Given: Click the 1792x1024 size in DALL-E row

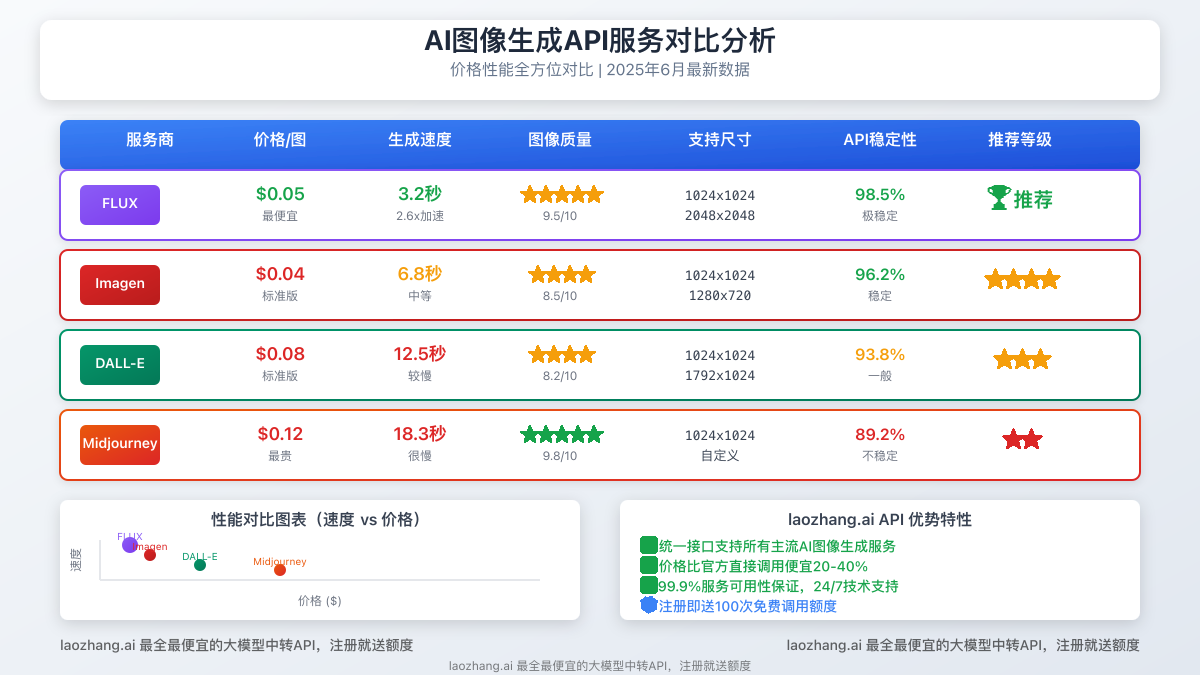Looking at the screenshot, I should (720, 376).
